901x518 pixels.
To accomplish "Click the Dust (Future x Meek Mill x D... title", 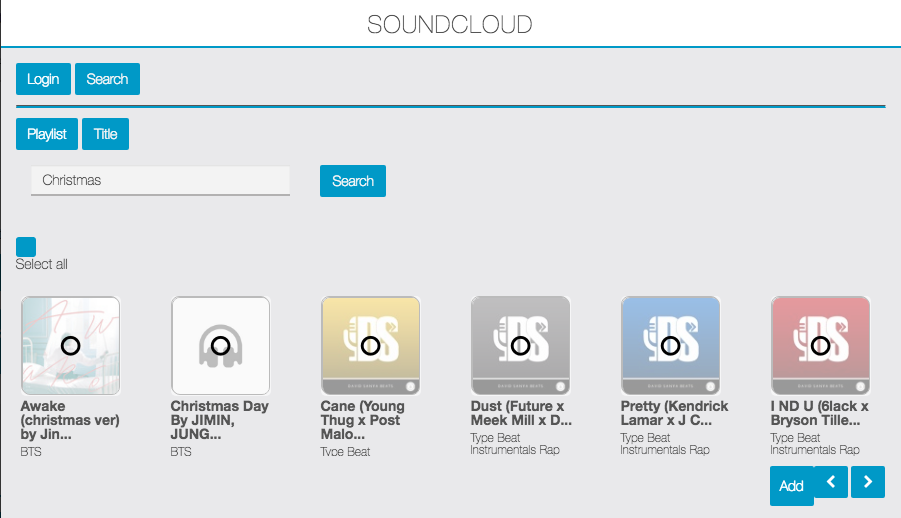I will click(x=521, y=413).
